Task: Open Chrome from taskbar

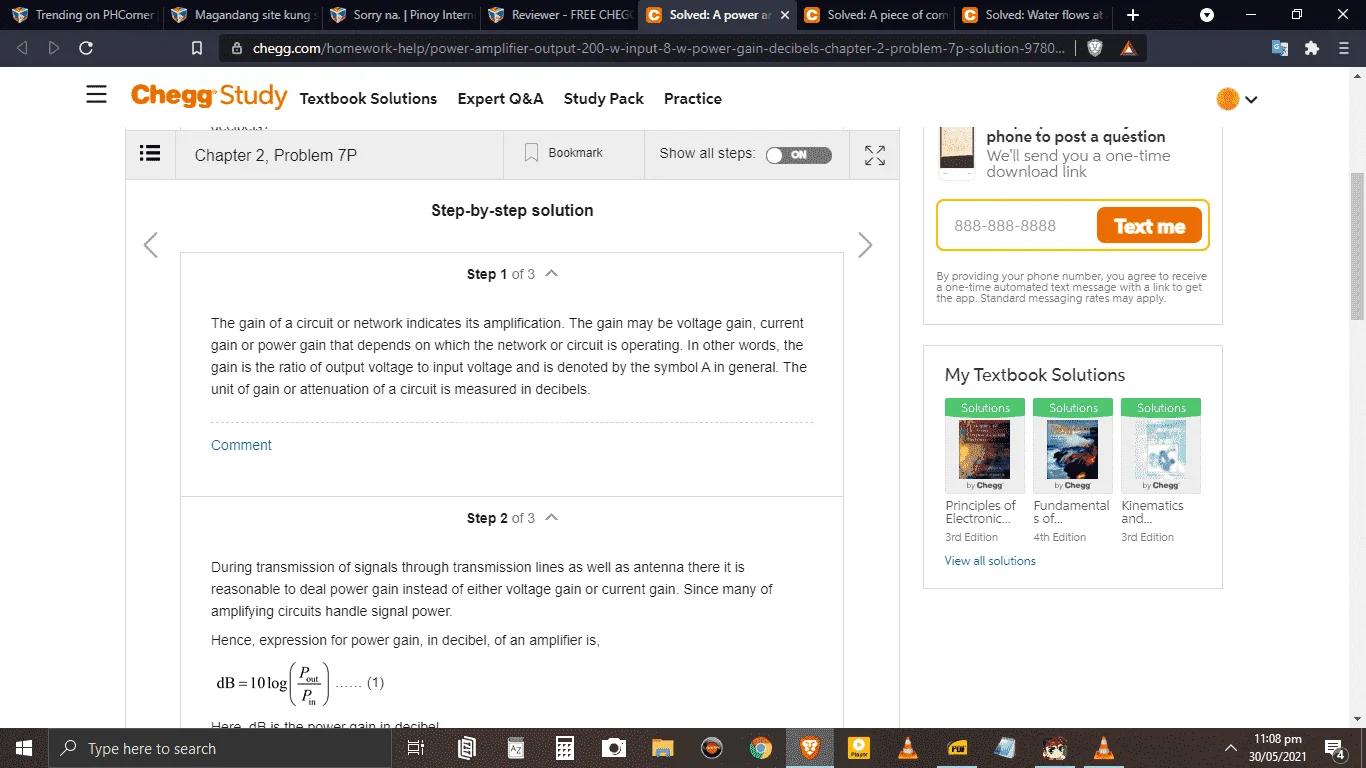Action: pos(761,748)
